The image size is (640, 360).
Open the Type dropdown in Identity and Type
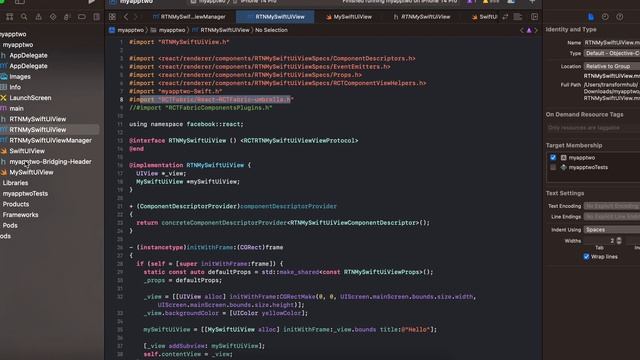click(611, 53)
